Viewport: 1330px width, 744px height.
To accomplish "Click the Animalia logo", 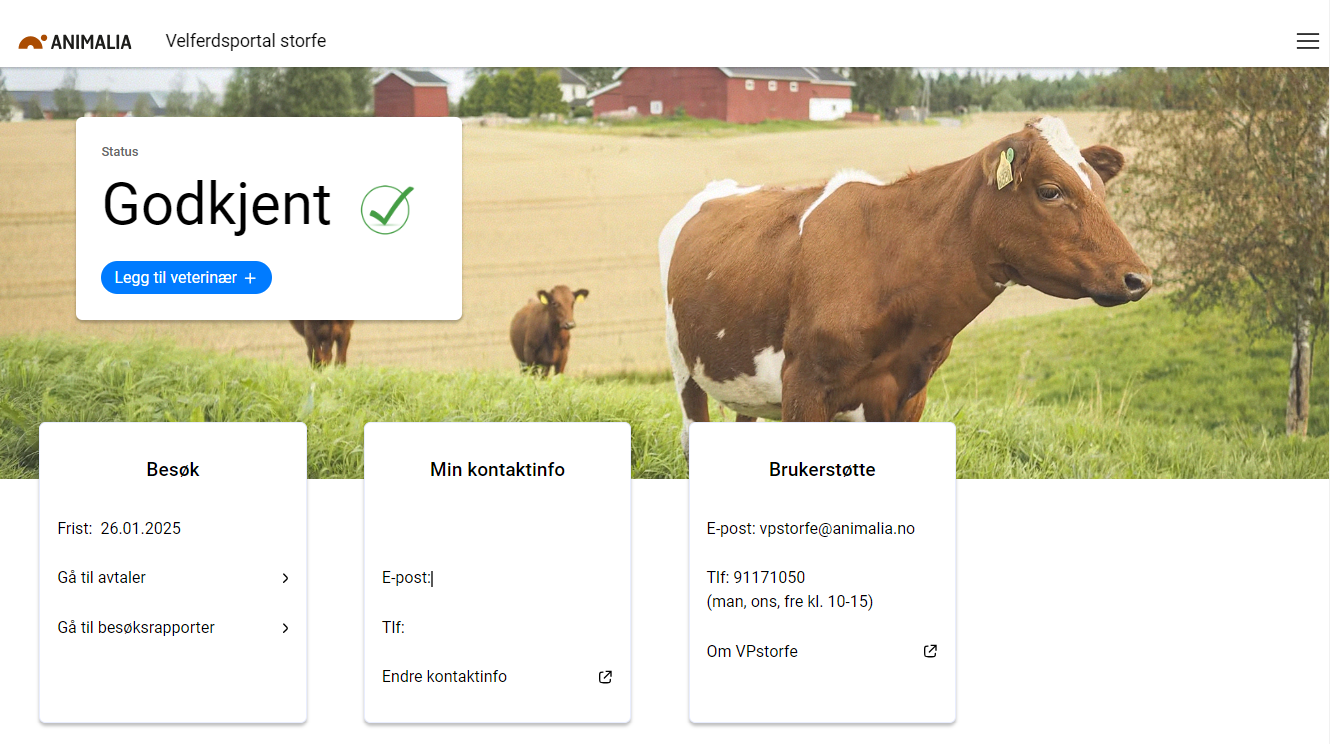I will coord(75,42).
